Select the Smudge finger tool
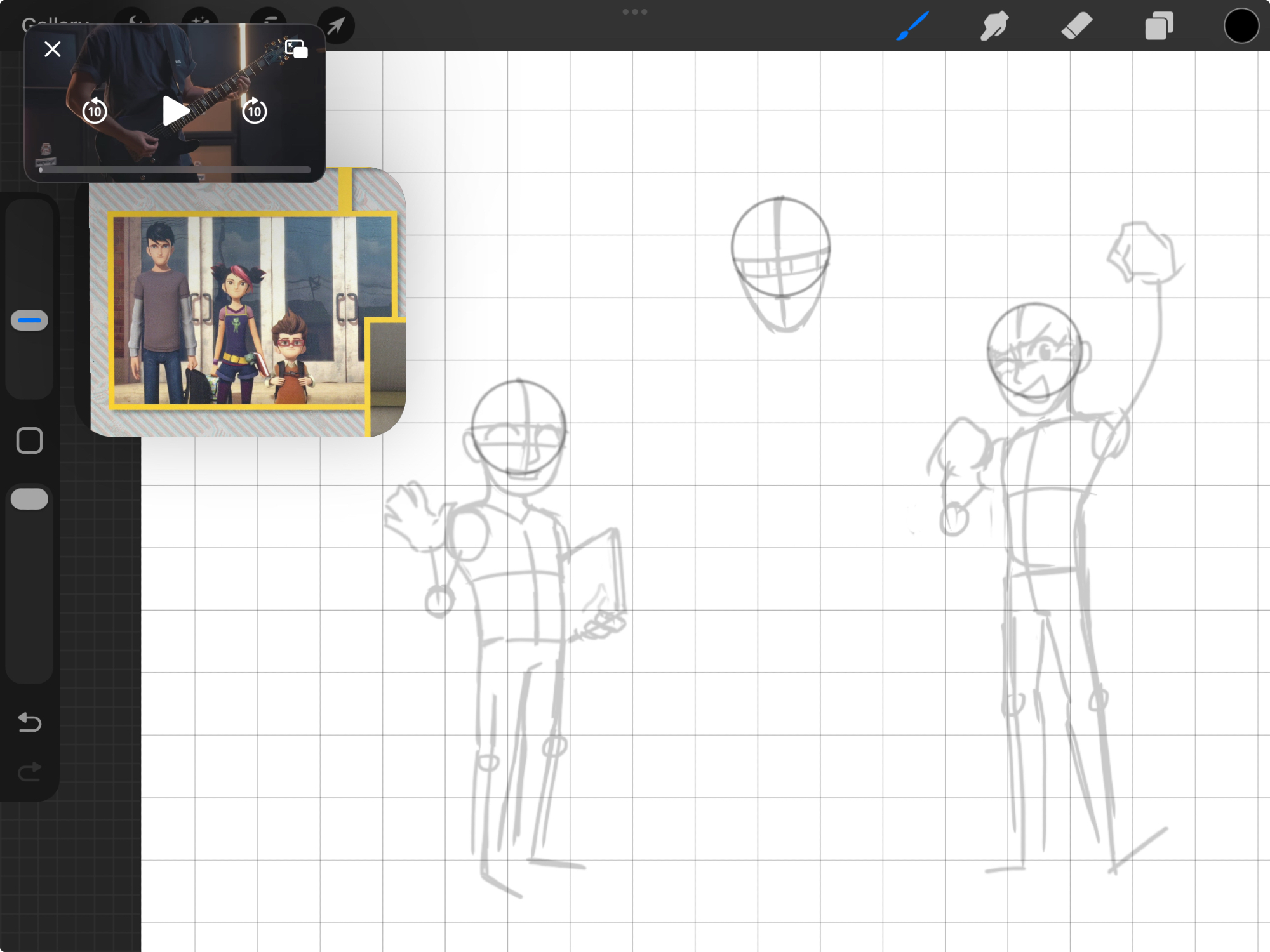 [994, 27]
